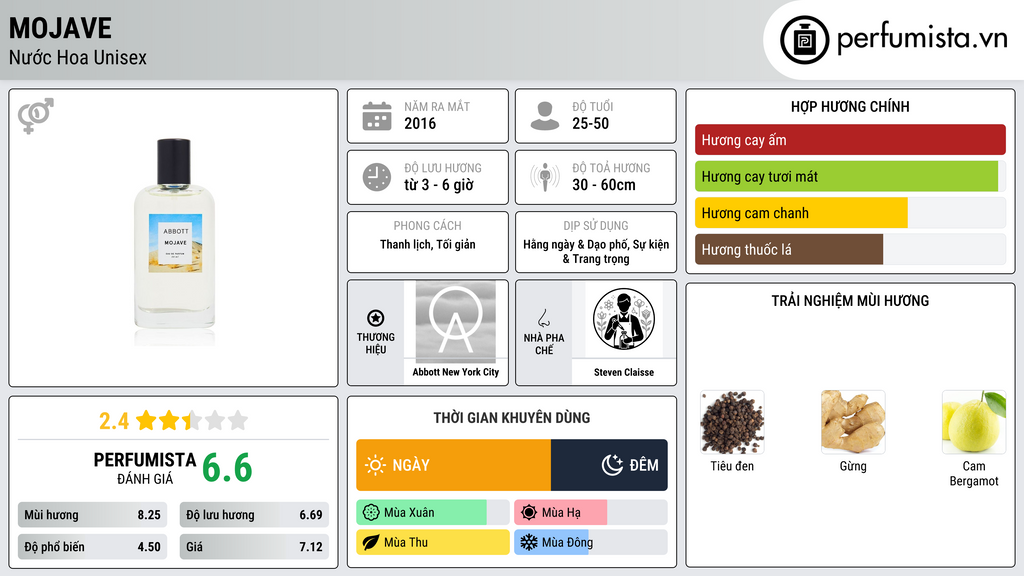The image size is (1024, 576).
Task: Click the nose icon above Nhà pha chế
Action: tap(543, 318)
